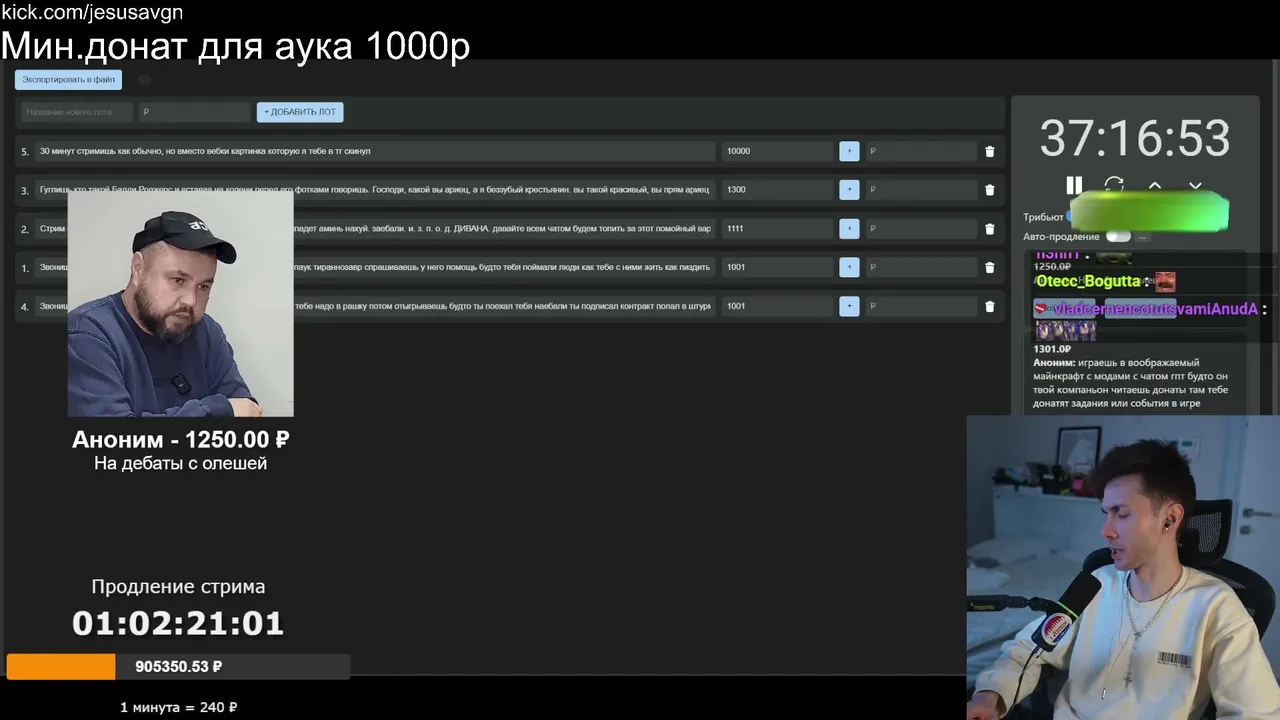This screenshot has height=720, width=1280.
Task: Click the add-amount ₽ field for lot 2
Action: point(921,229)
